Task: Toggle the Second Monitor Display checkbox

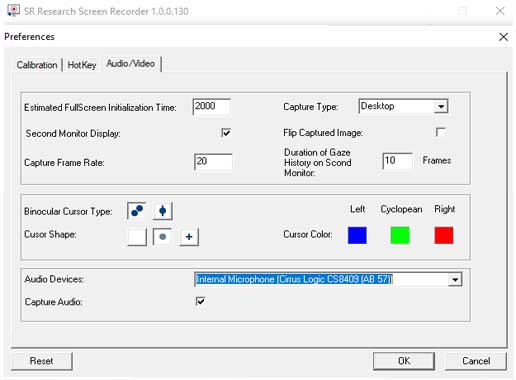Action: coord(226,133)
